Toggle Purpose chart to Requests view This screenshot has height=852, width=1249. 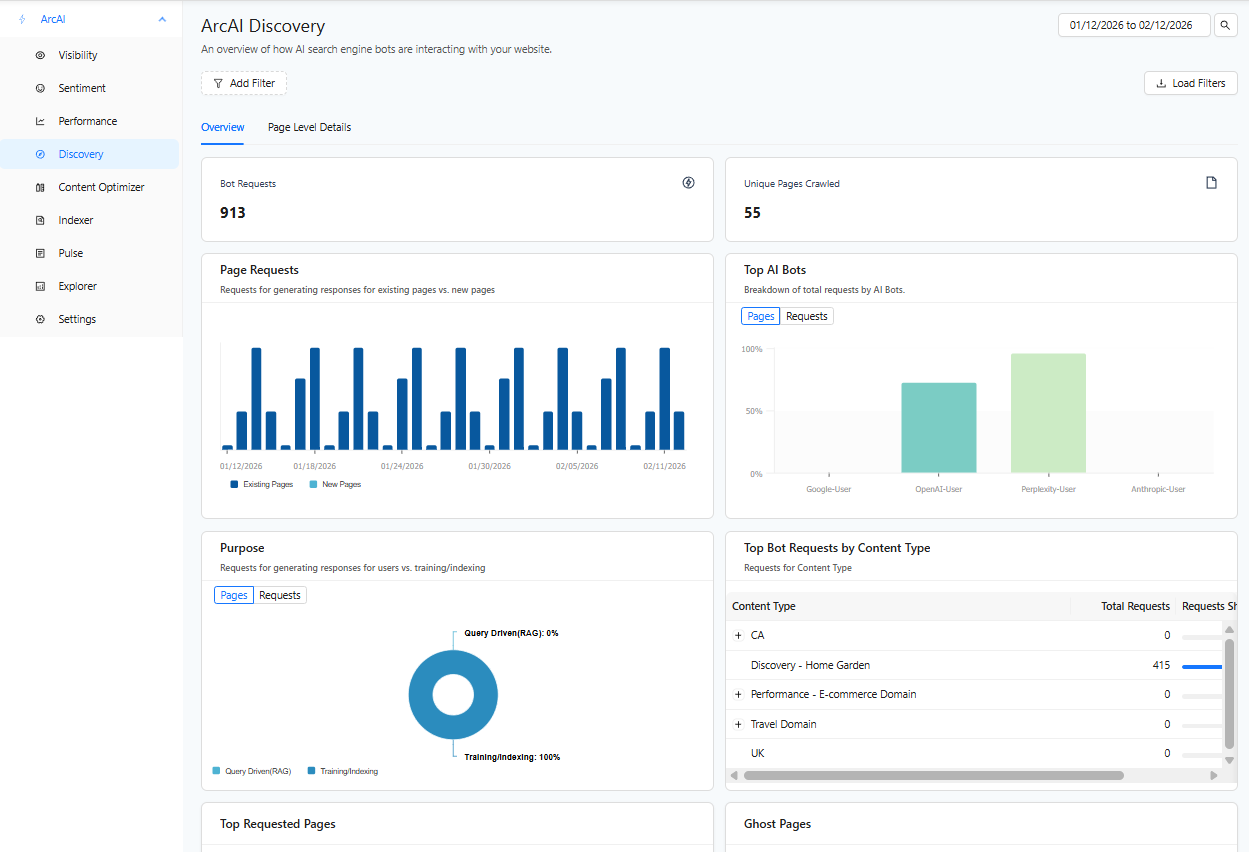tap(279, 596)
